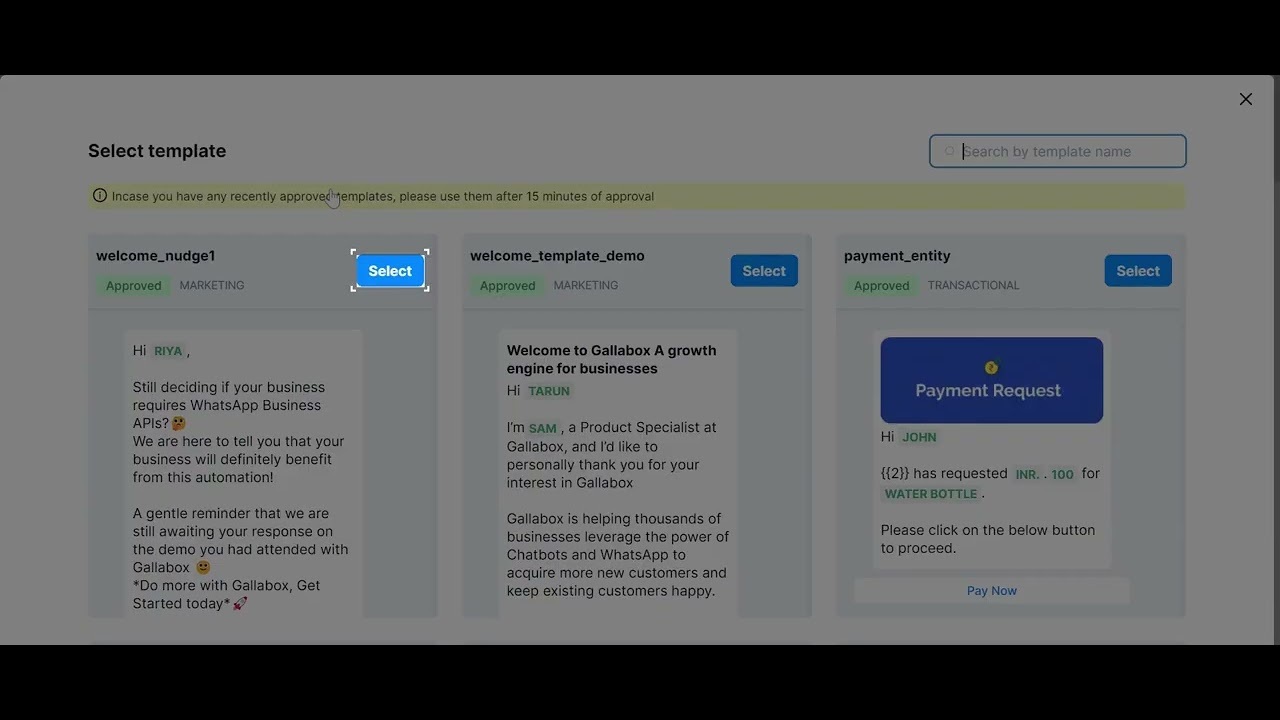The width and height of the screenshot is (1280, 720).
Task: Select the welcome_template_demo template
Action: click(764, 271)
